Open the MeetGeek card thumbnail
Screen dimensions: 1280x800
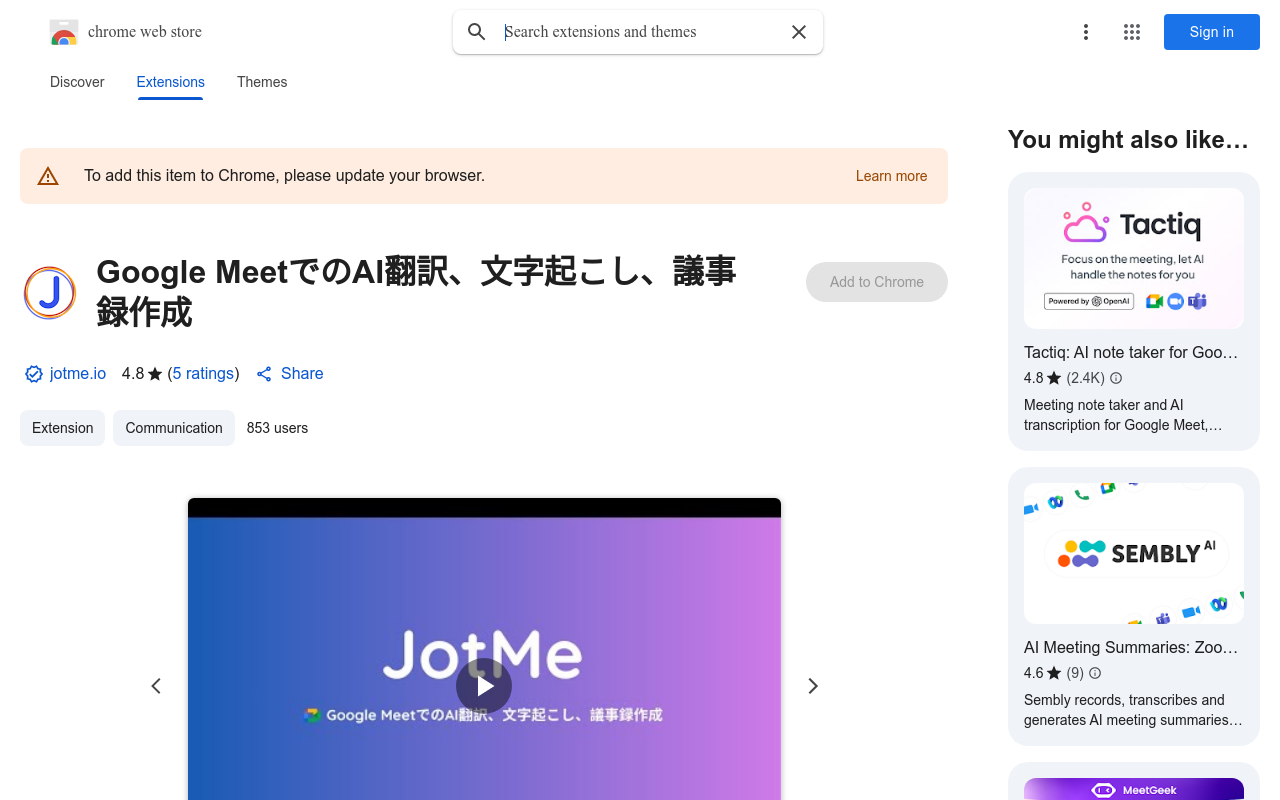[x=1134, y=789]
